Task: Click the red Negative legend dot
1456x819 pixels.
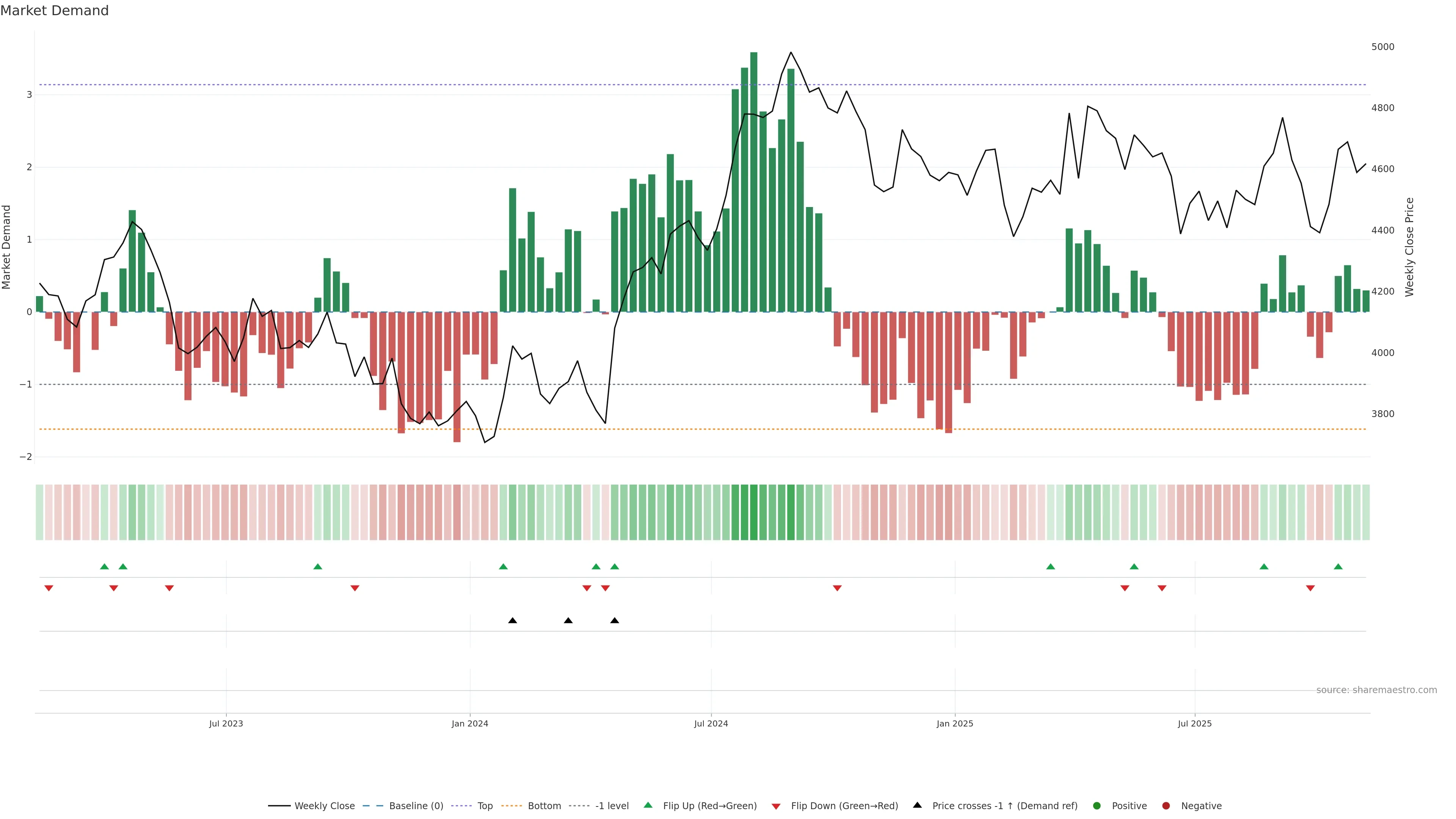Action: [1166, 806]
